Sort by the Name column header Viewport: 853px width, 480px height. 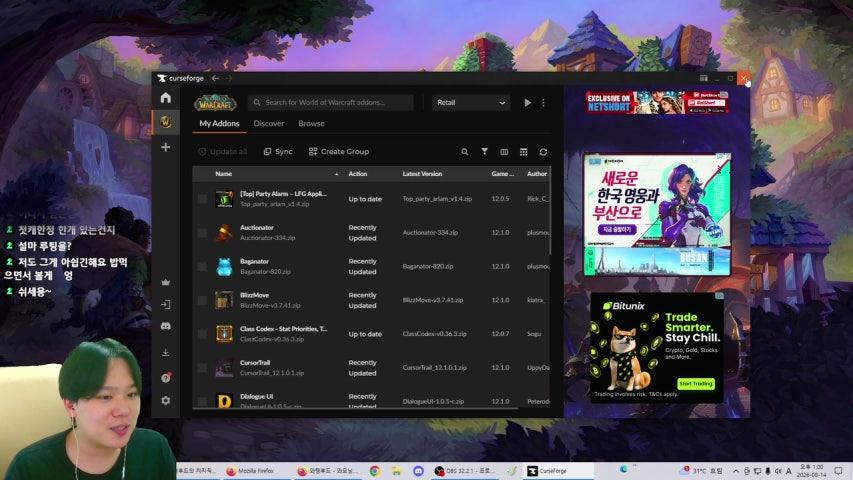click(224, 174)
